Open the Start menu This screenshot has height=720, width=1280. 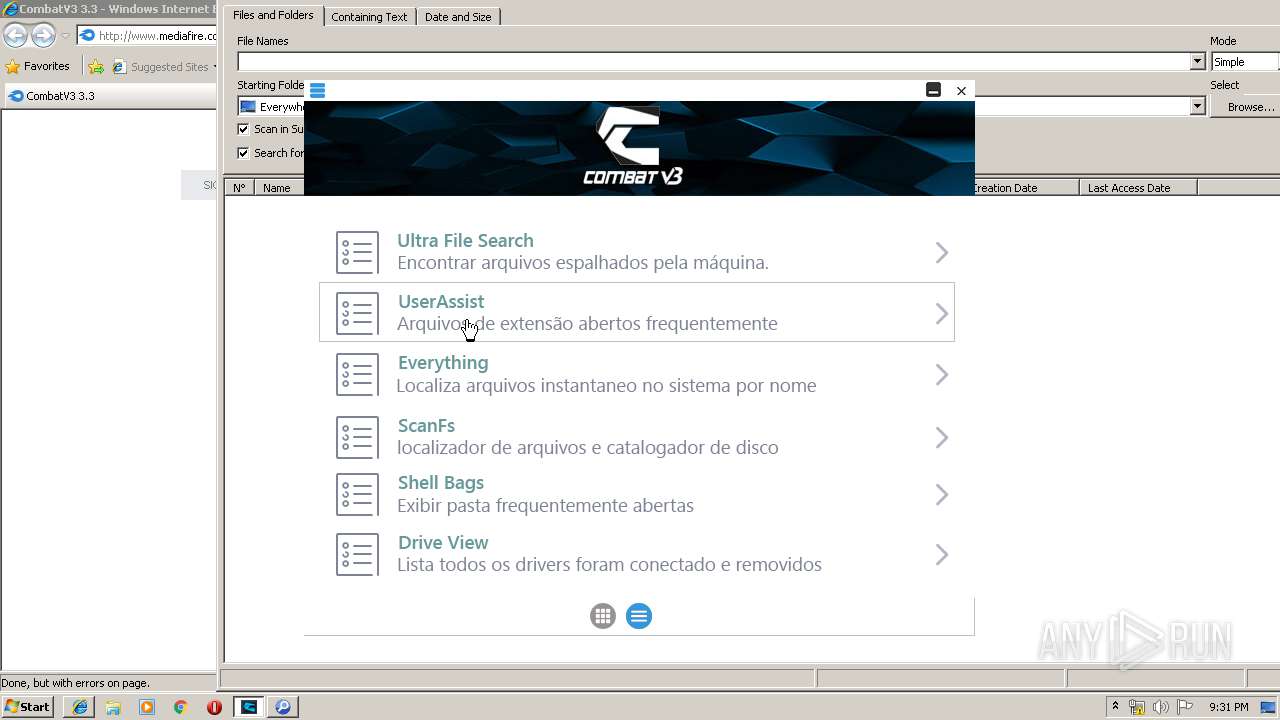[28, 707]
